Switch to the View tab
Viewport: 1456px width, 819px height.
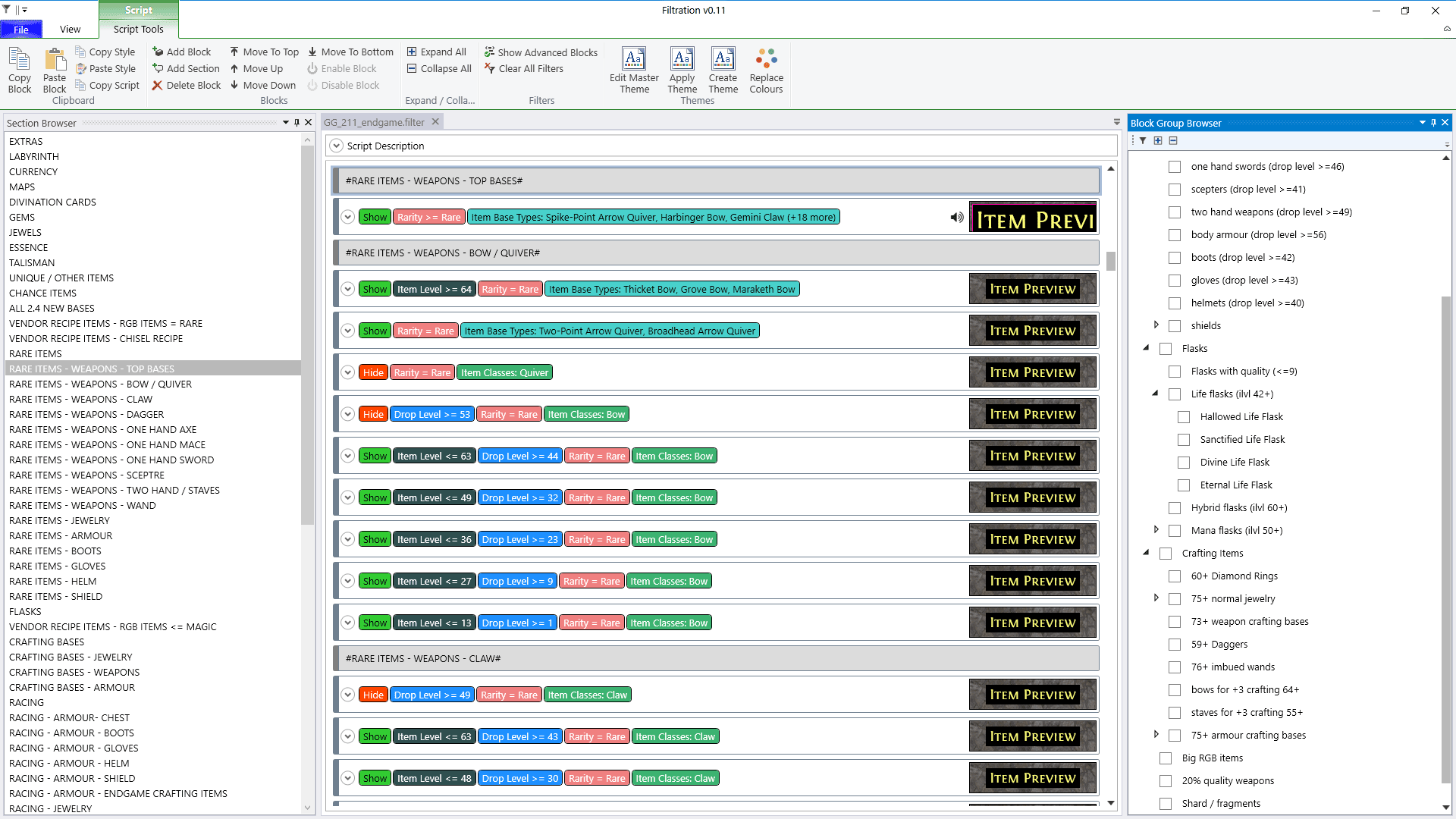70,30
